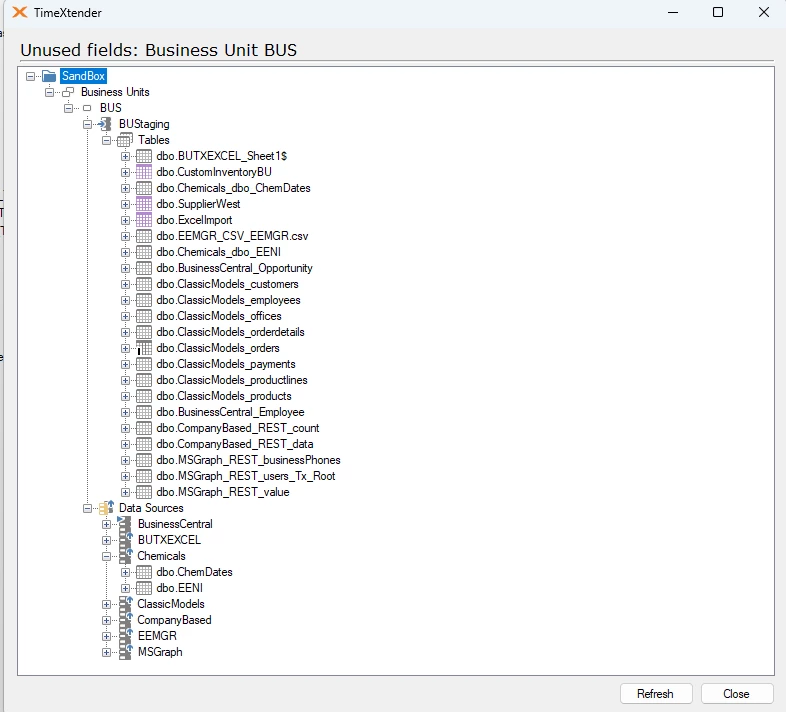Click the Business Units node icon
The height and width of the screenshot is (712, 786).
pos(68,92)
